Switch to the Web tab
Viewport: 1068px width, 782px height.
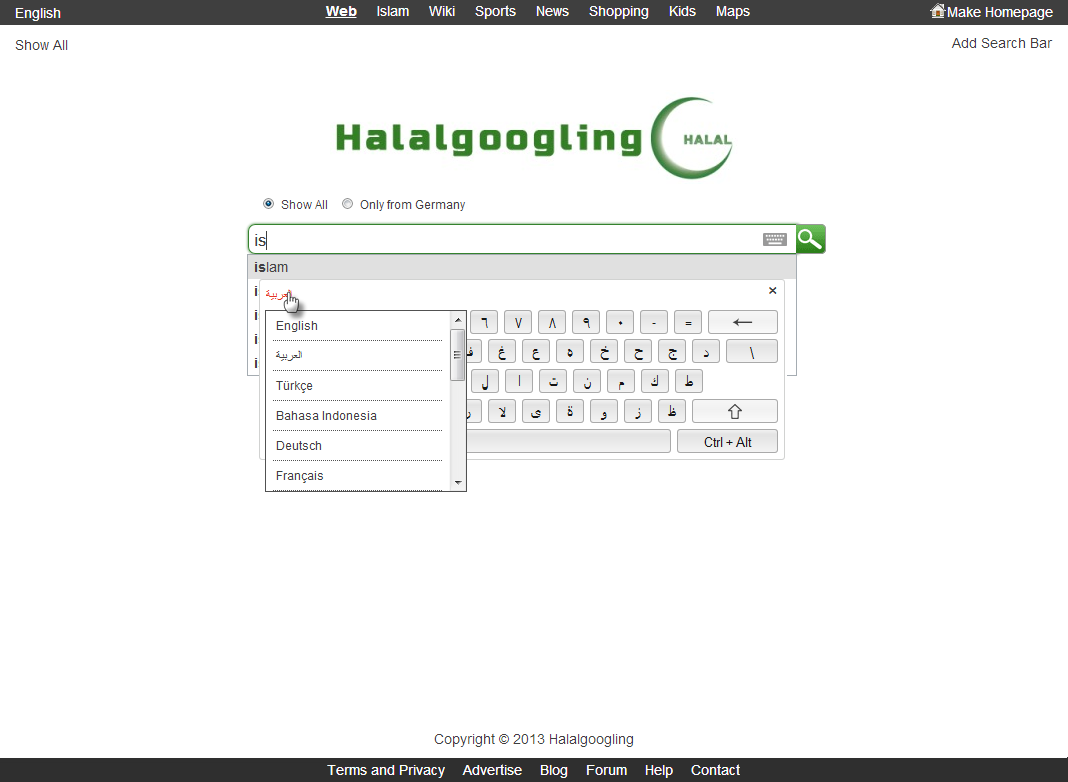341,12
